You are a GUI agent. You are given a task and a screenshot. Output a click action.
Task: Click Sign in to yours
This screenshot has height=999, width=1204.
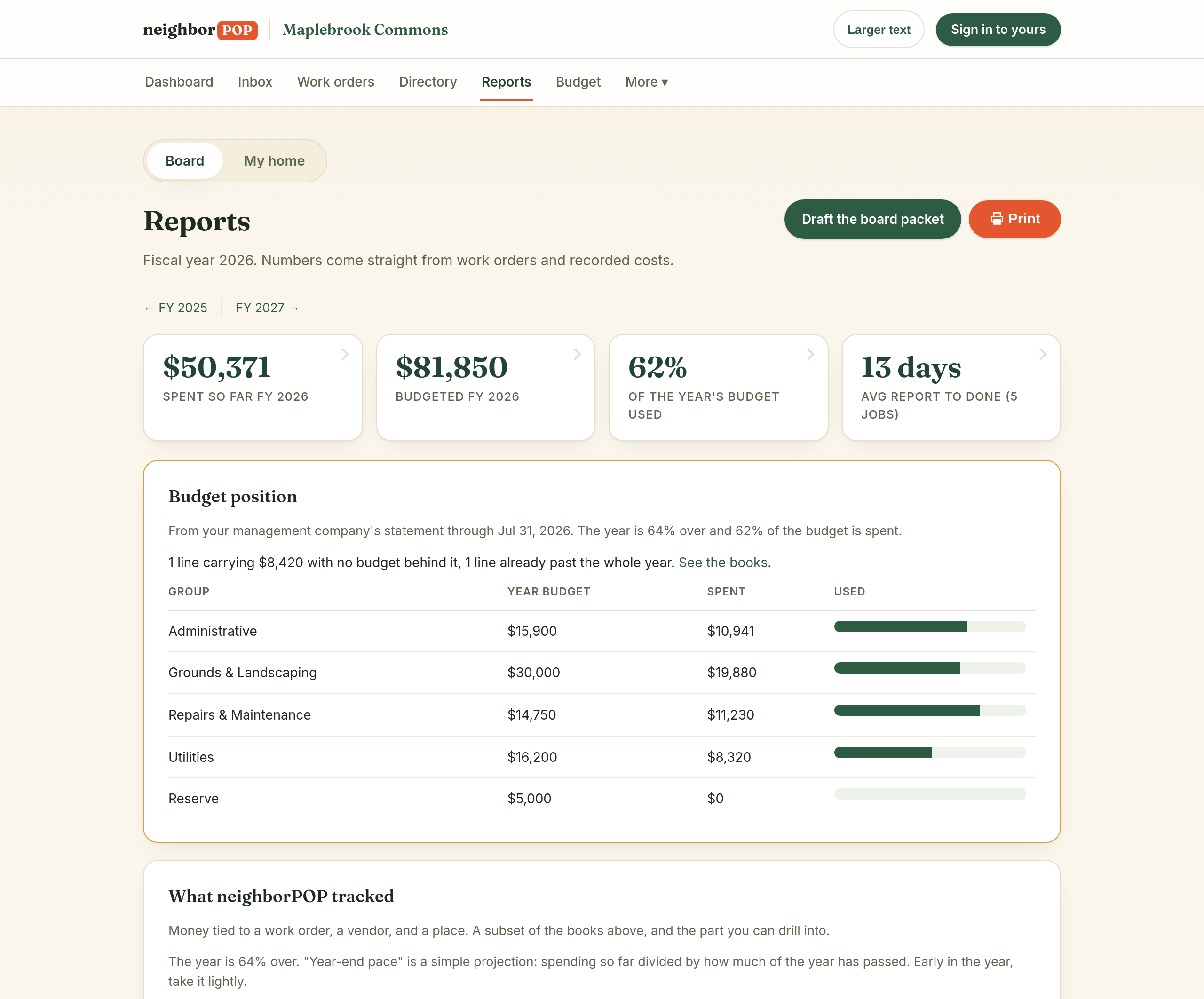point(998,29)
